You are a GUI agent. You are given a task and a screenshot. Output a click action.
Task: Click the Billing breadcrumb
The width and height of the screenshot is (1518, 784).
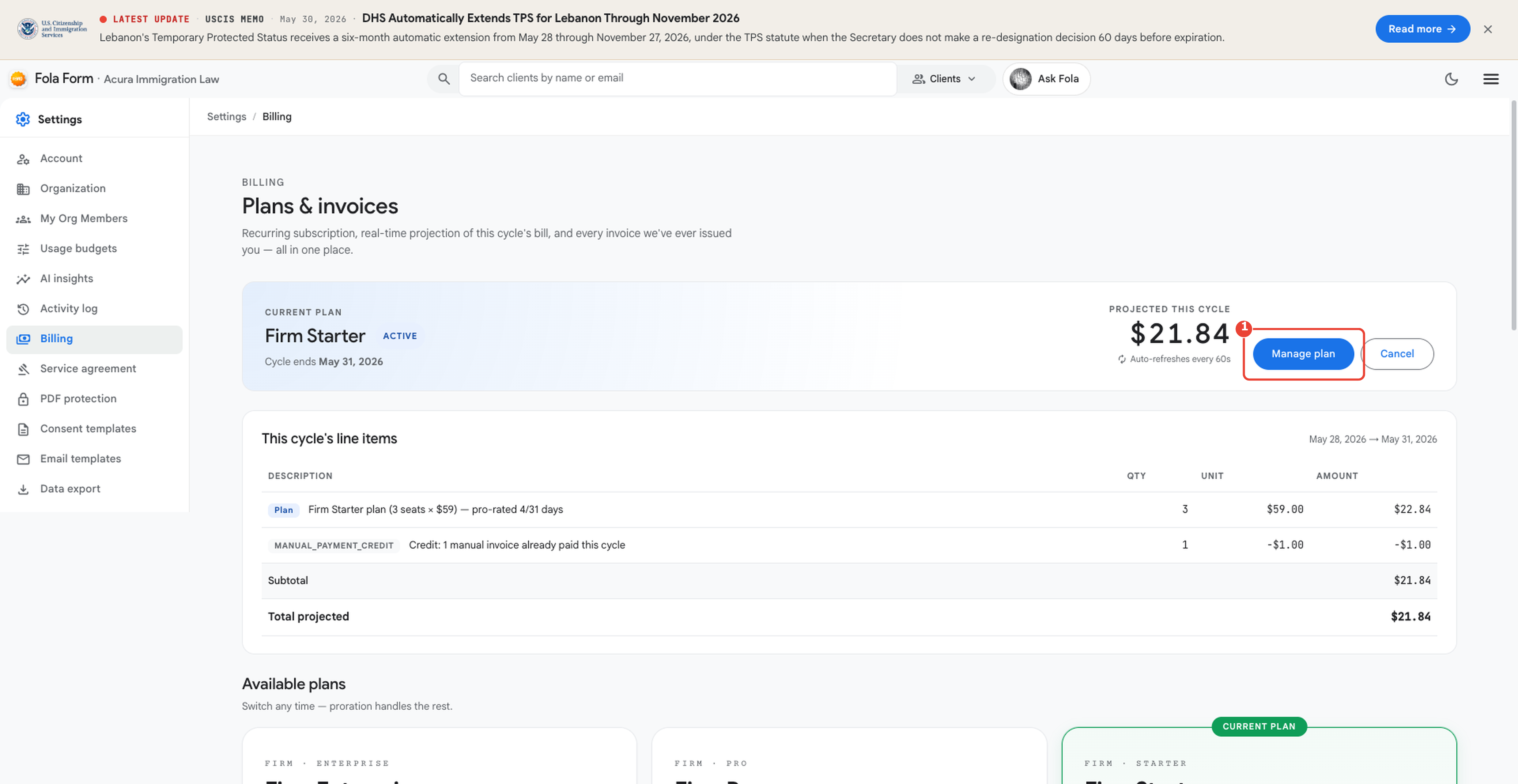point(276,117)
